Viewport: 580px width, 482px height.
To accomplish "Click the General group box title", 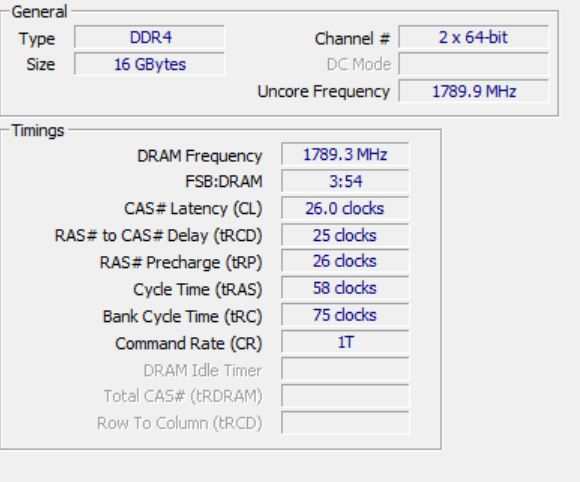I will 39,12.
